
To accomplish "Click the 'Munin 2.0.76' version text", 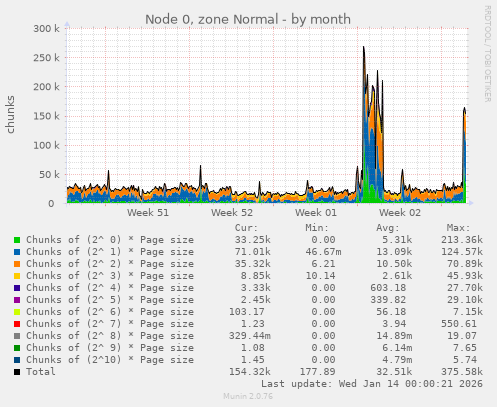I will [x=248, y=396].
